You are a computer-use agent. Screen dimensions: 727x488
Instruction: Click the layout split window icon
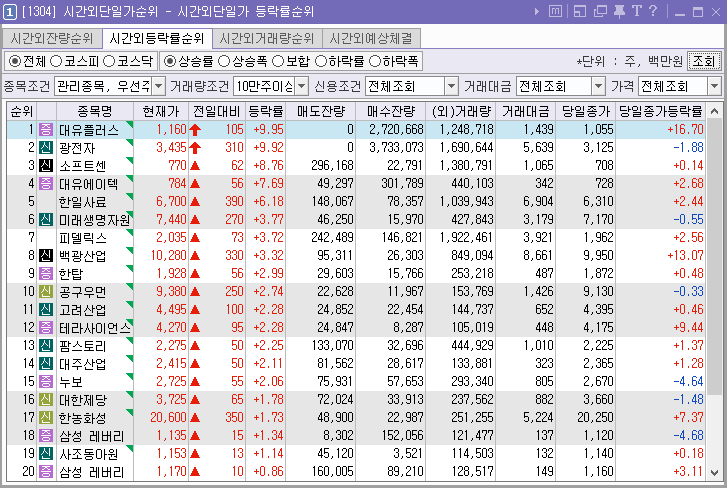(x=580, y=11)
